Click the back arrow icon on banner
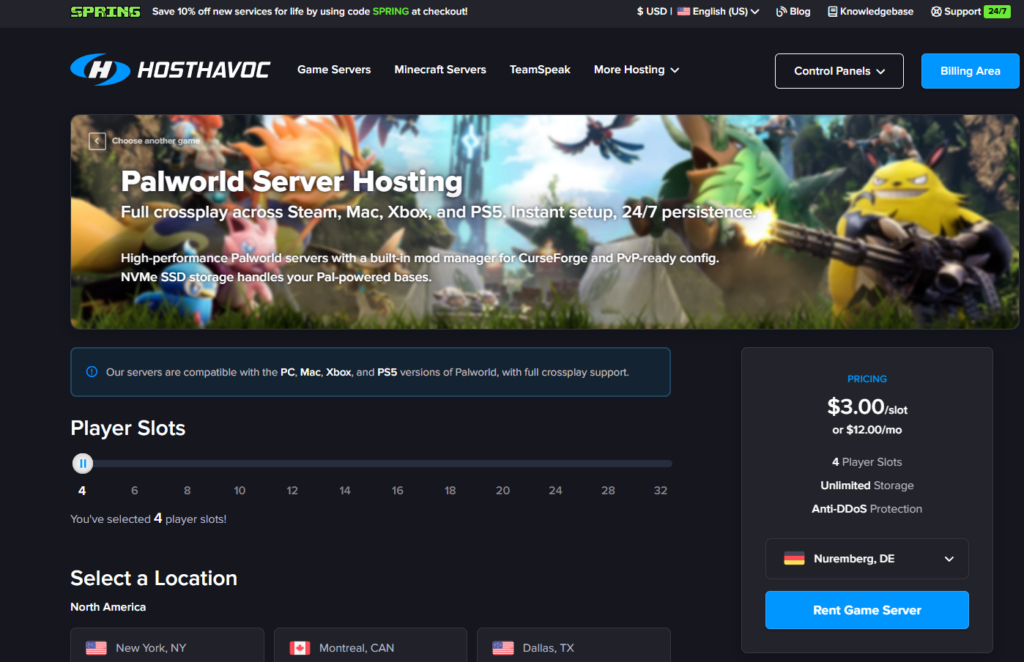 click(x=97, y=140)
